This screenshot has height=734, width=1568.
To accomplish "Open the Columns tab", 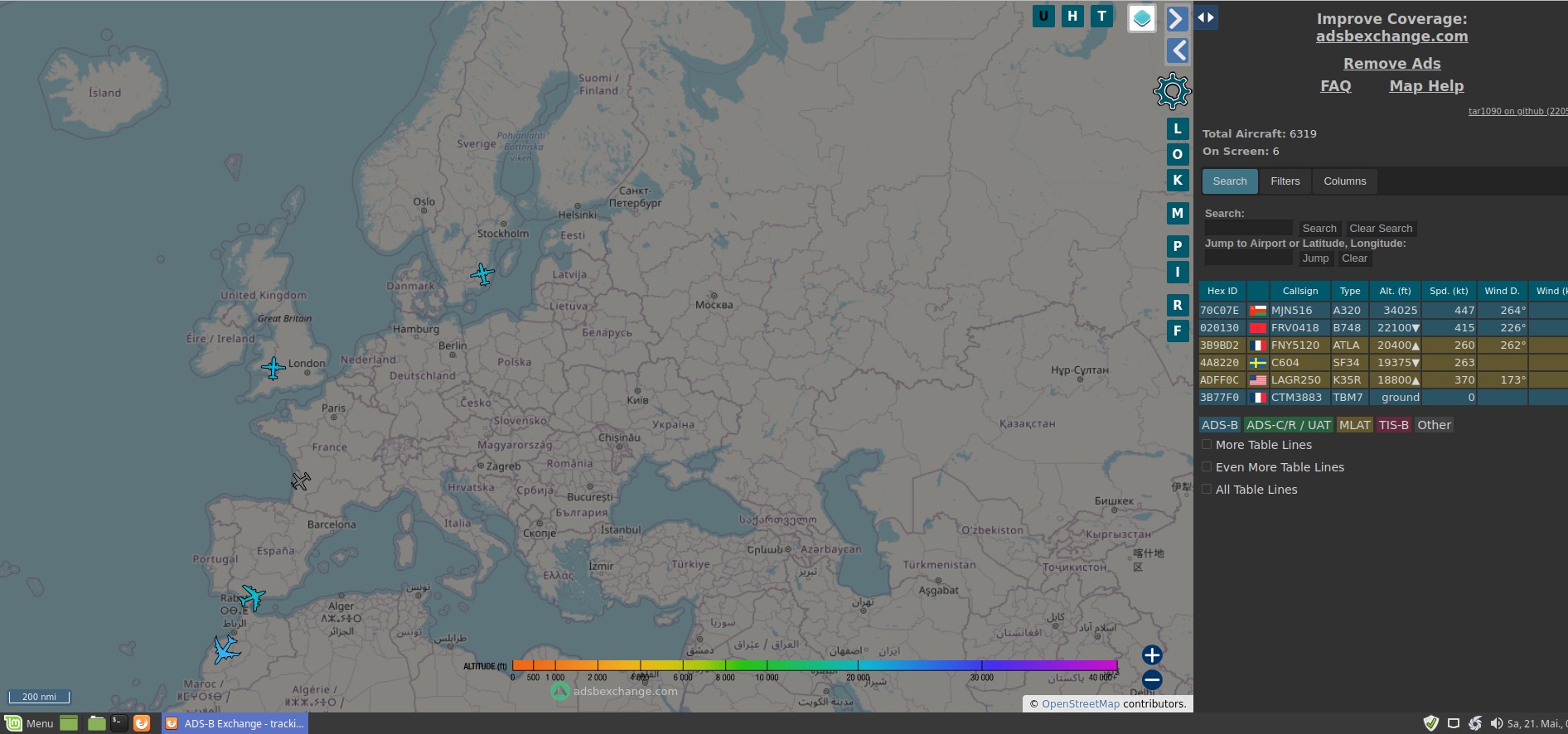I will click(1344, 181).
